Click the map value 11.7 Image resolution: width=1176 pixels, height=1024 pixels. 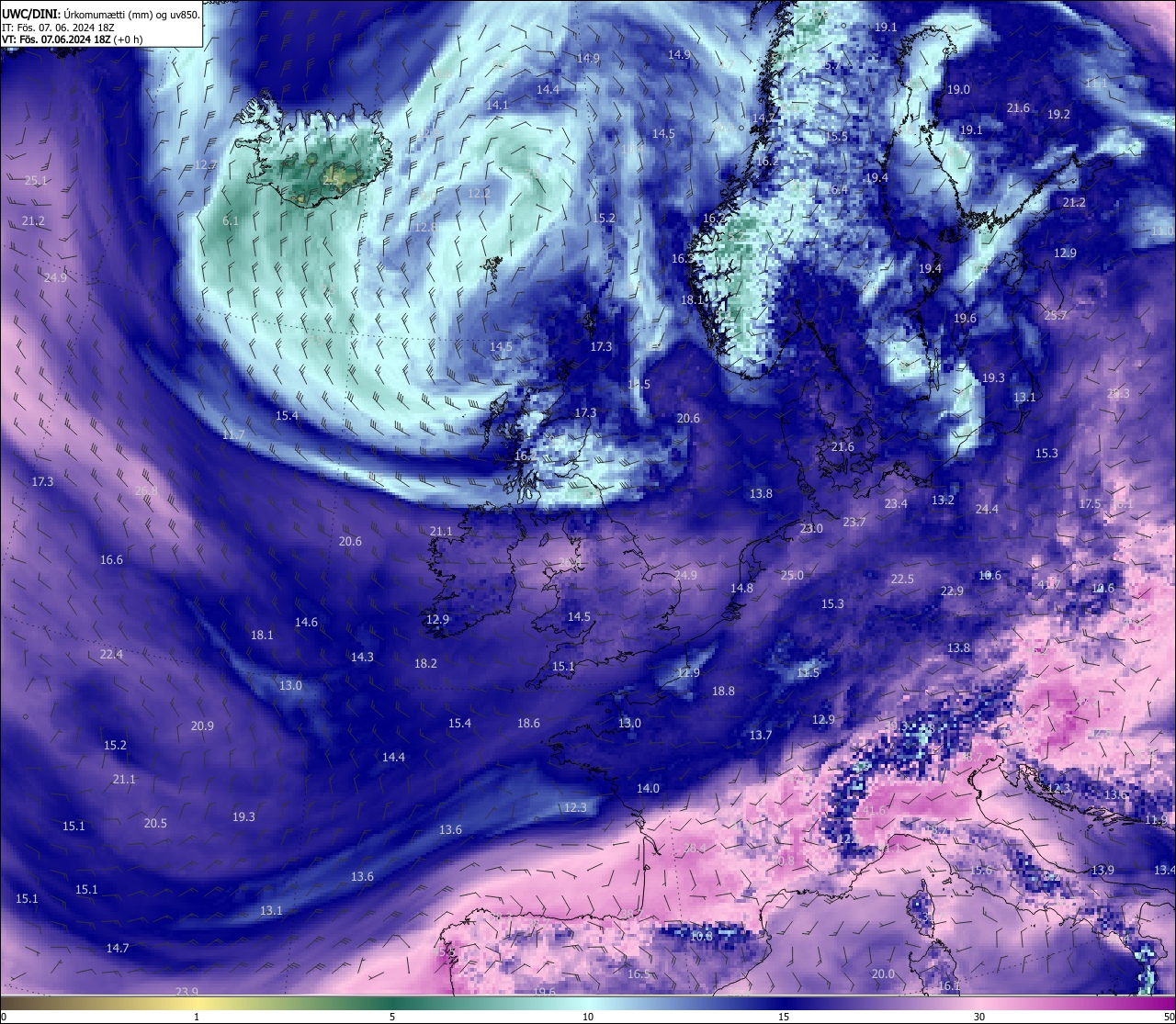point(233,435)
